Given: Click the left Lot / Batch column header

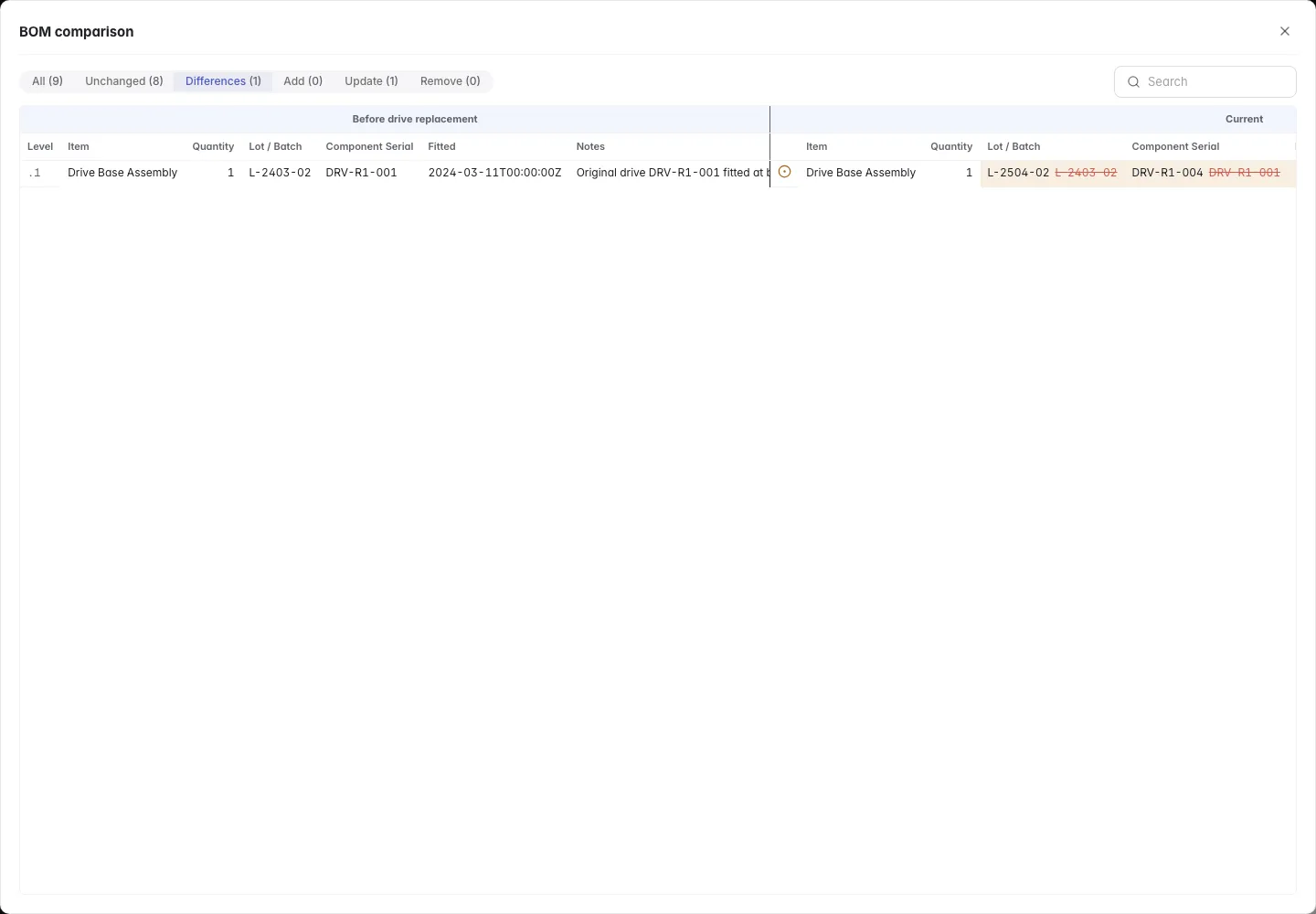Looking at the screenshot, I should point(275,146).
